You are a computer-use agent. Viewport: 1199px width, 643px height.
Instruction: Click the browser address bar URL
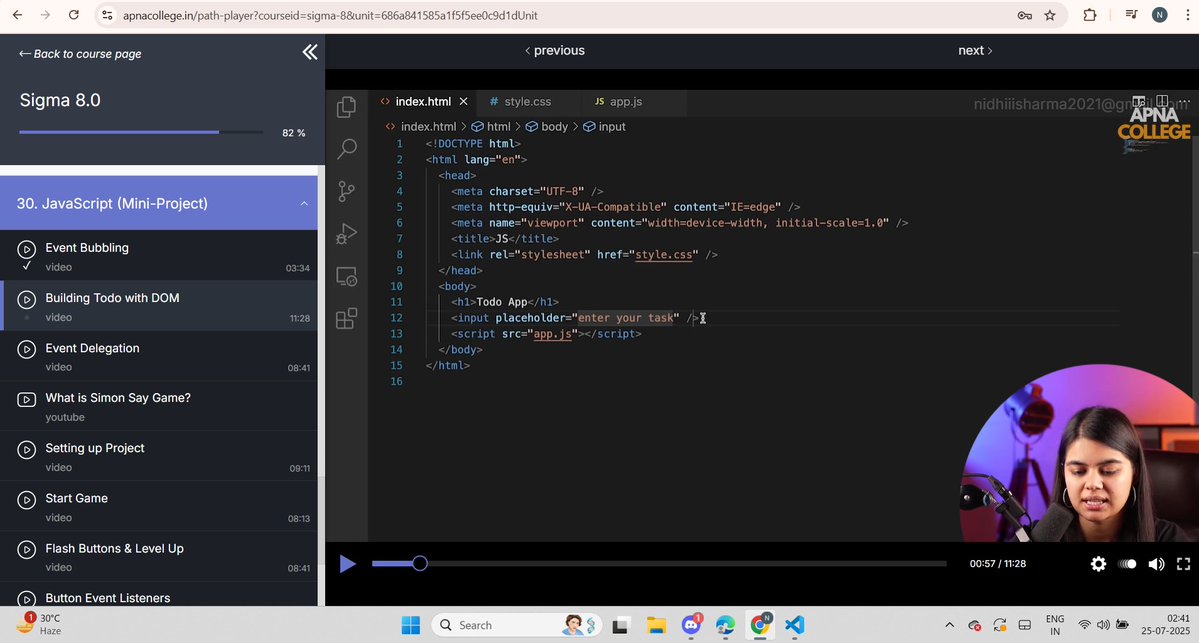point(330,15)
